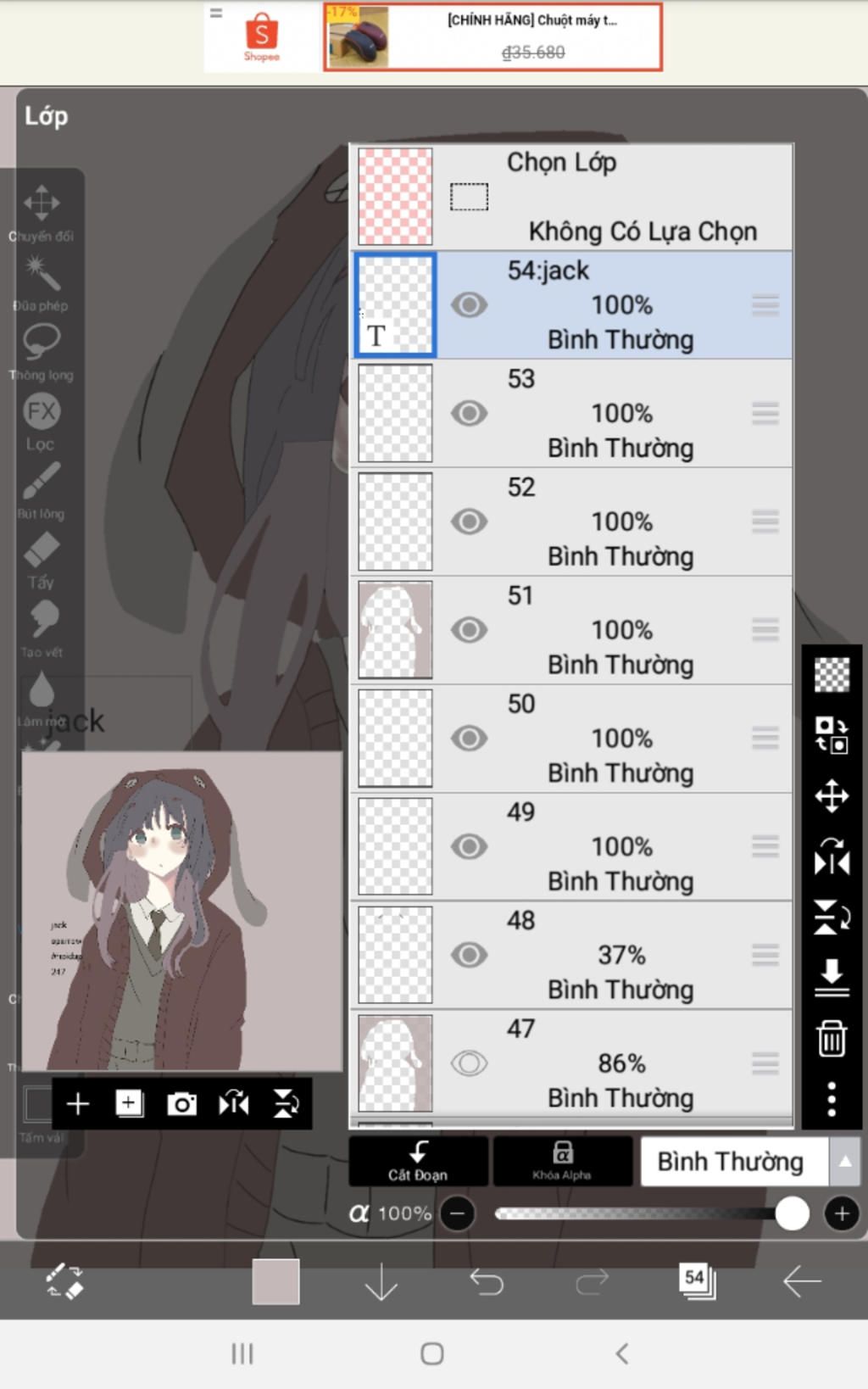868x1389 pixels.
Task: Click the move layer arrows icon on right
Action: [x=832, y=795]
